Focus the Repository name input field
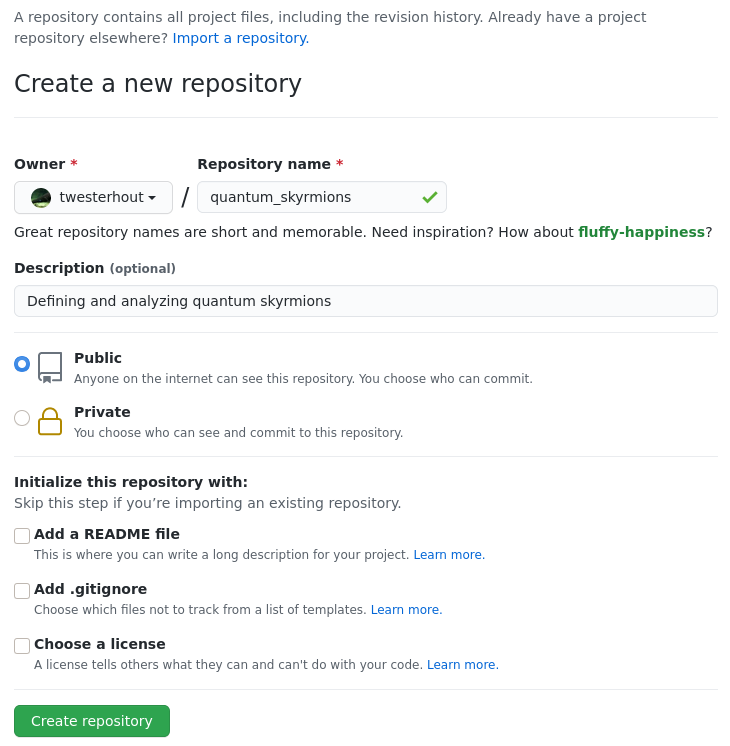The height and width of the screenshot is (746, 730). pos(310,198)
